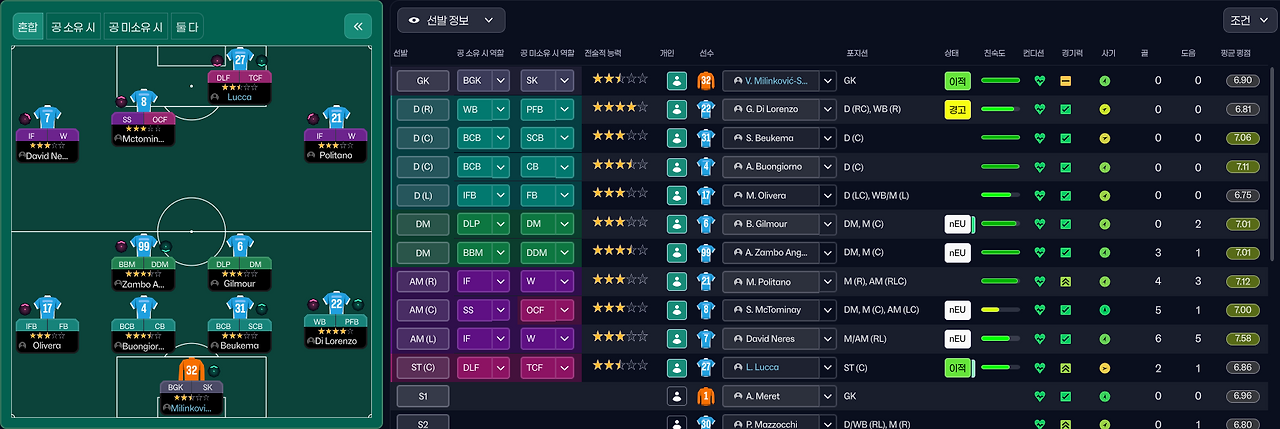Select Lucca's number 27 shirt on the pitch

click(x=240, y=59)
